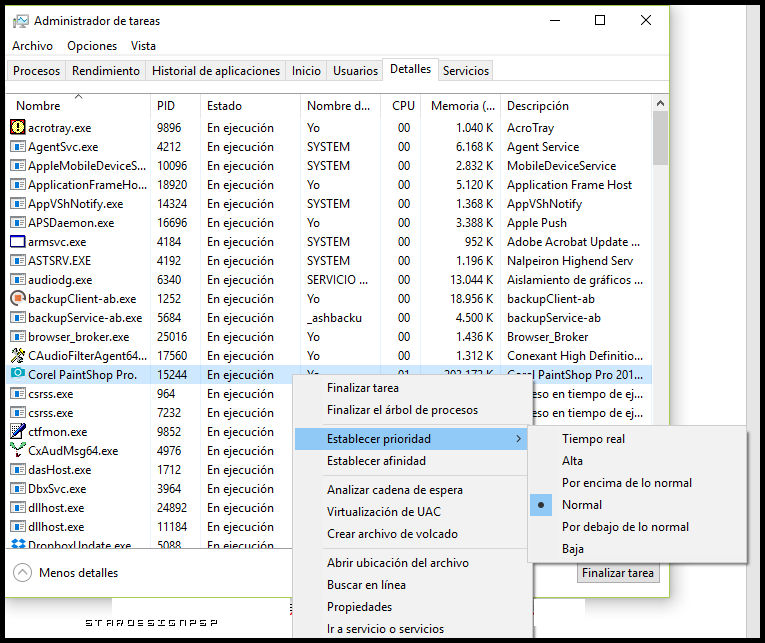Click the scrollbar up arrow
Image resolution: width=765 pixels, height=643 pixels.
(x=660, y=103)
